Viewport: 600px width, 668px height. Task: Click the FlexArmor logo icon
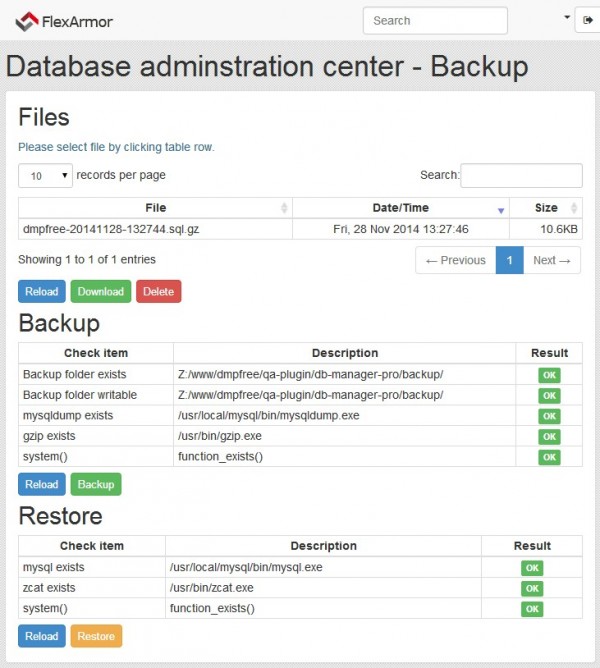27,19
